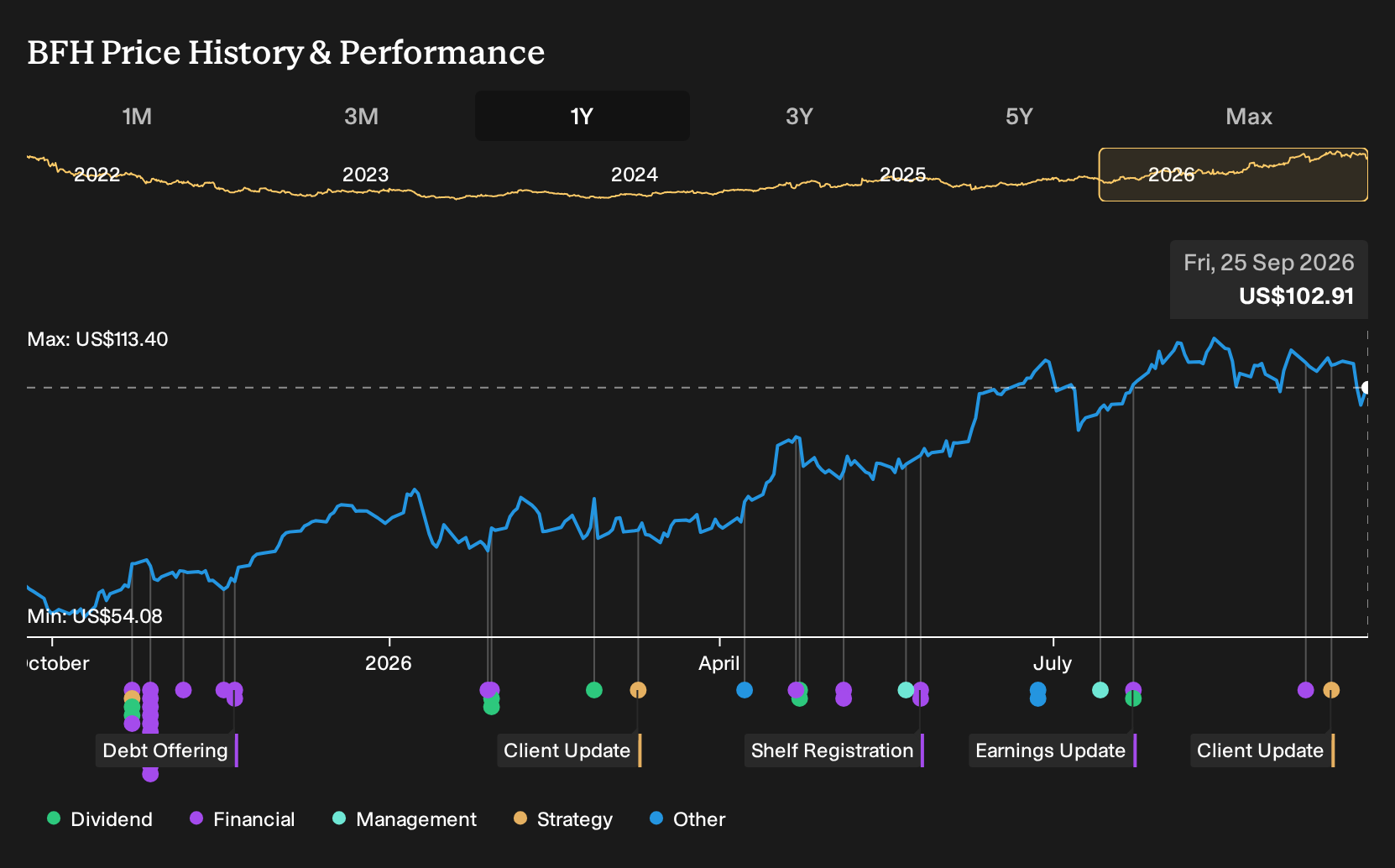Toggle the Management legend filter
Screen dimensions: 1395x868
coord(405,819)
